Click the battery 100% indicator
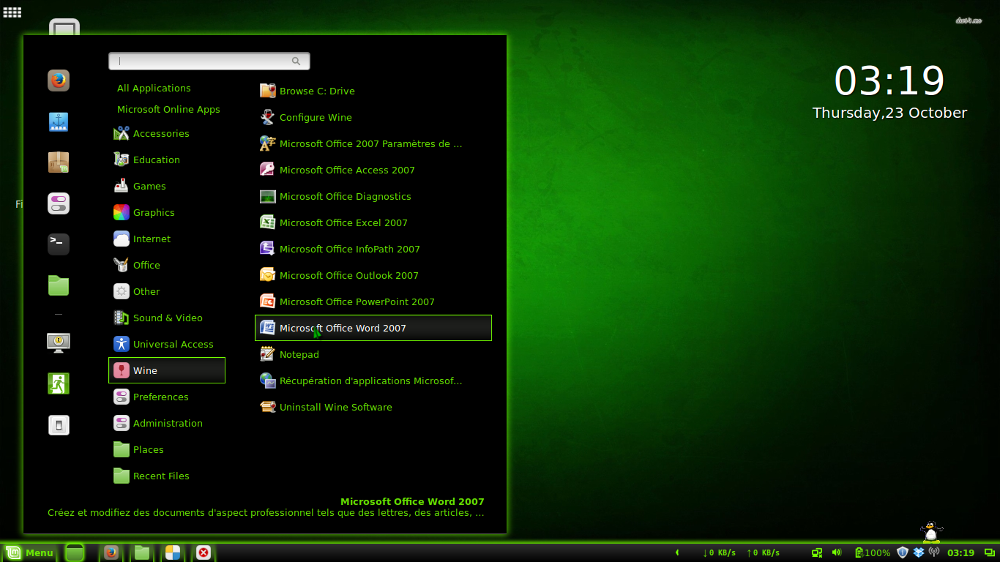Viewport: 1000px width, 562px height. [872, 552]
